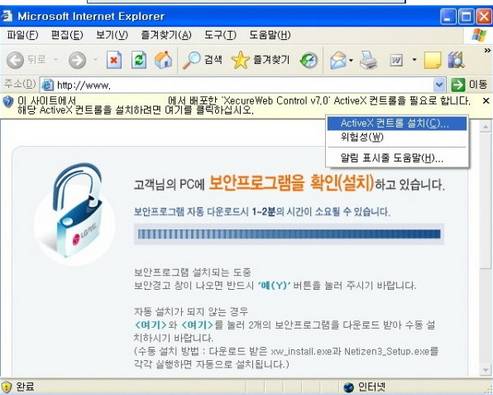Click the Windows flag logo
This screenshot has height=395, width=493.
click(x=479, y=35)
